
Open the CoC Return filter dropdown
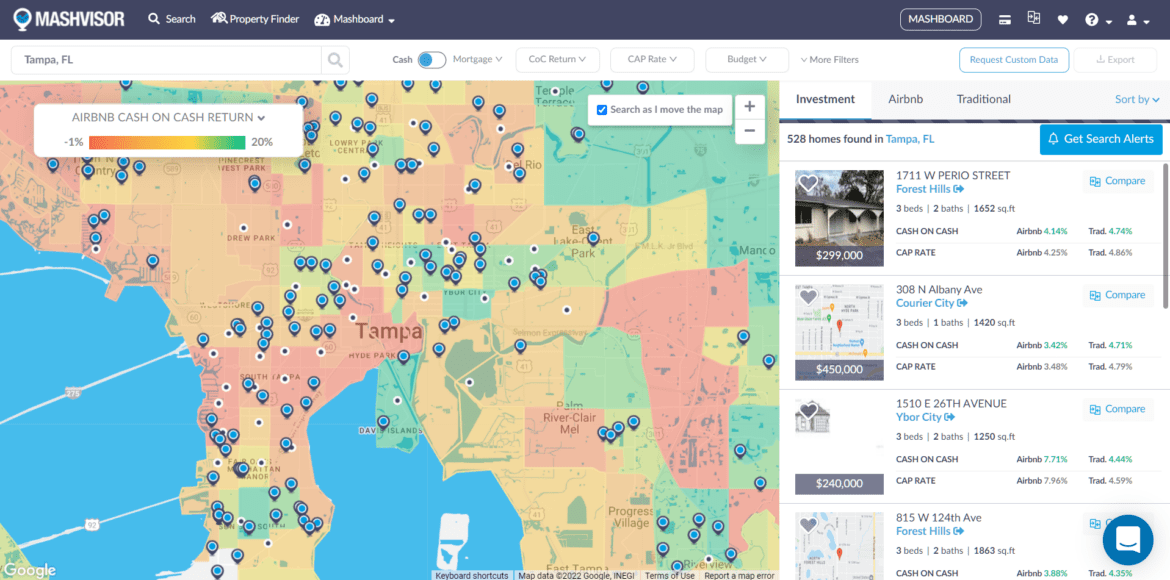point(557,59)
